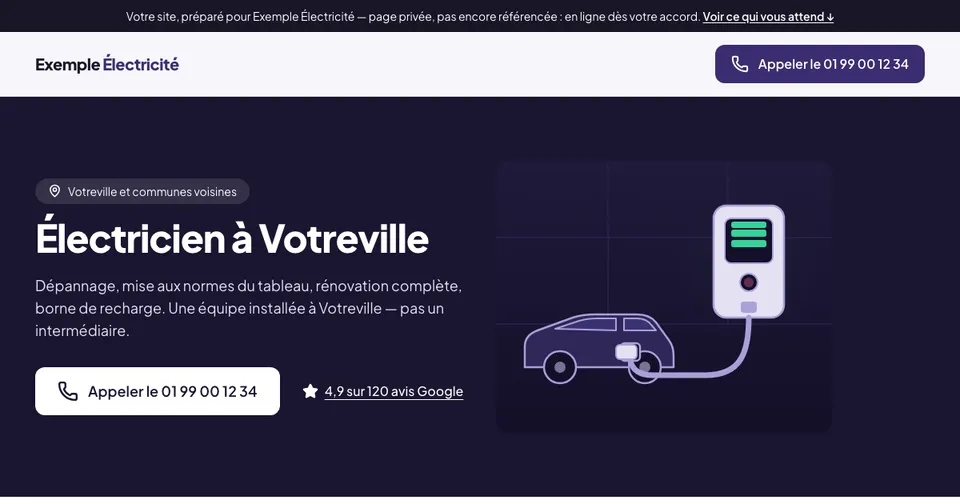Click the car graphic in the hero illustration

coord(599,348)
